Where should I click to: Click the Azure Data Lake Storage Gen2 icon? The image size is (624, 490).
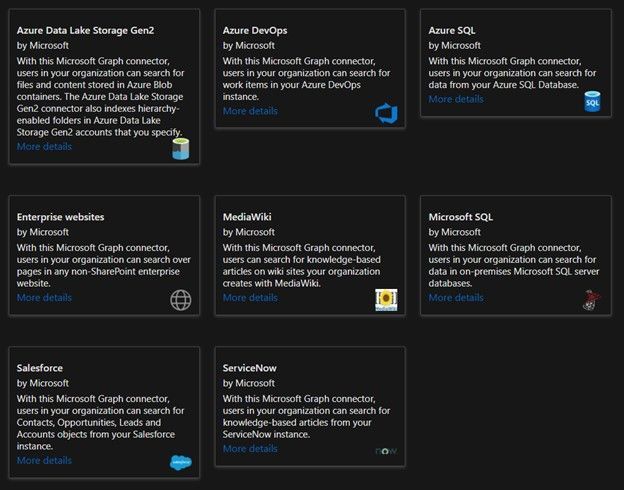(x=181, y=148)
